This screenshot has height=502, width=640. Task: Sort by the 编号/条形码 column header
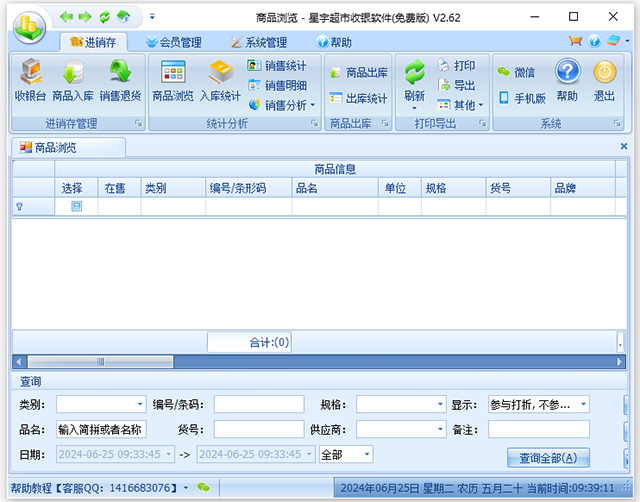[249, 188]
